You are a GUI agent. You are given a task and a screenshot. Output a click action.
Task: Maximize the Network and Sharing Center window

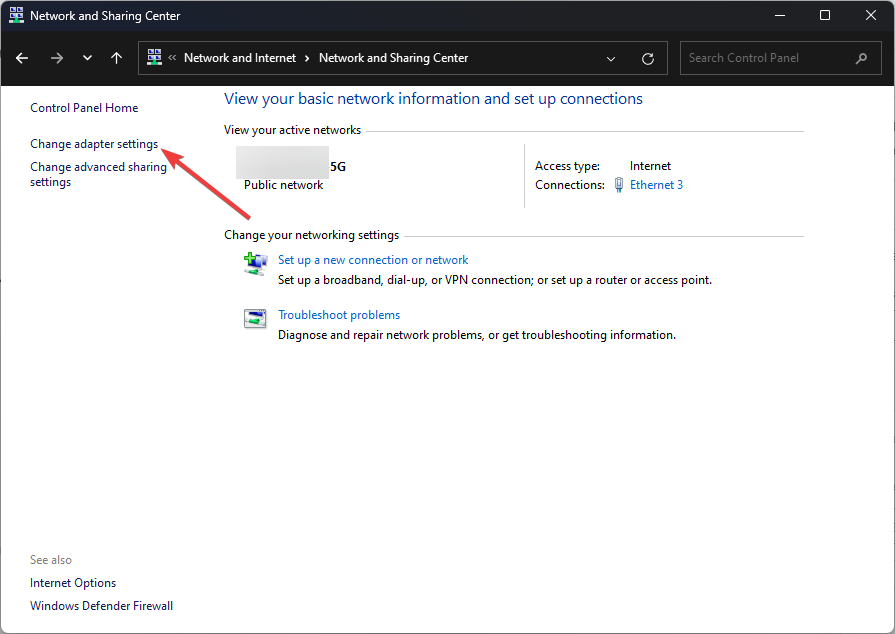[x=825, y=15]
